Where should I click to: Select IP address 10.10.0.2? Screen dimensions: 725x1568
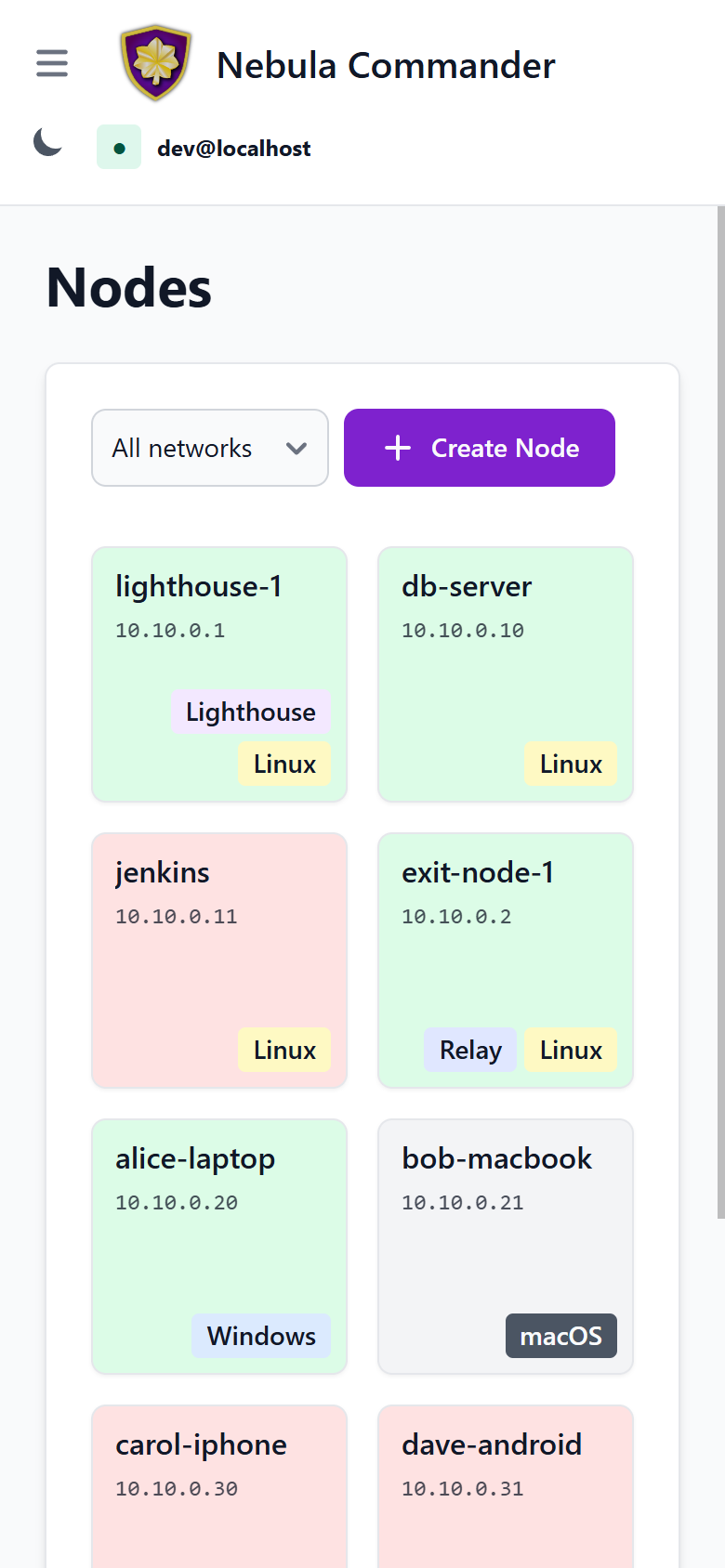point(456,917)
